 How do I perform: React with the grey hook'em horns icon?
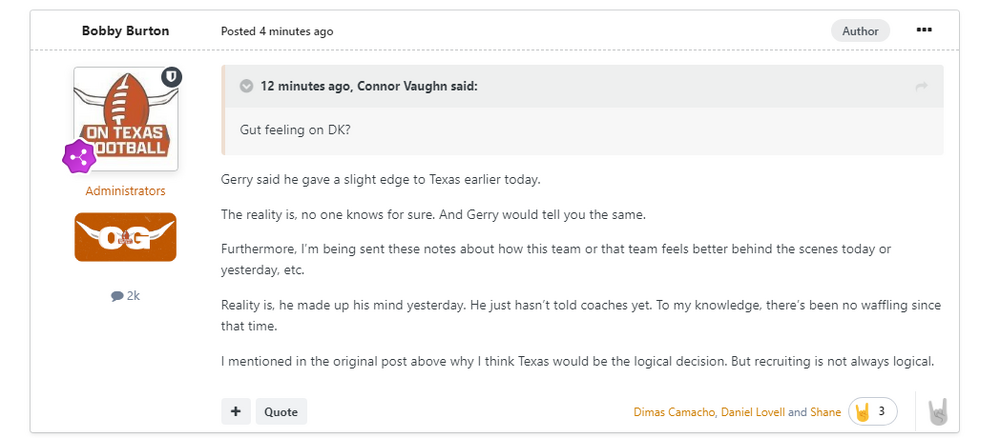(937, 411)
